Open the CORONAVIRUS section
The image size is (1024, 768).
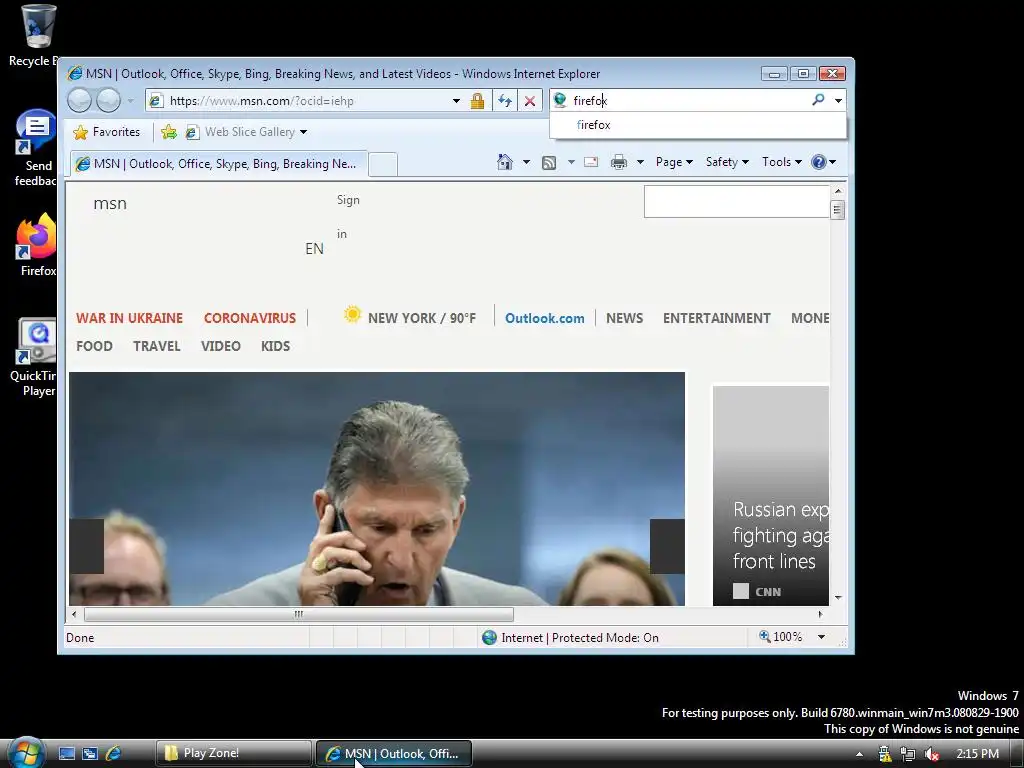point(250,318)
